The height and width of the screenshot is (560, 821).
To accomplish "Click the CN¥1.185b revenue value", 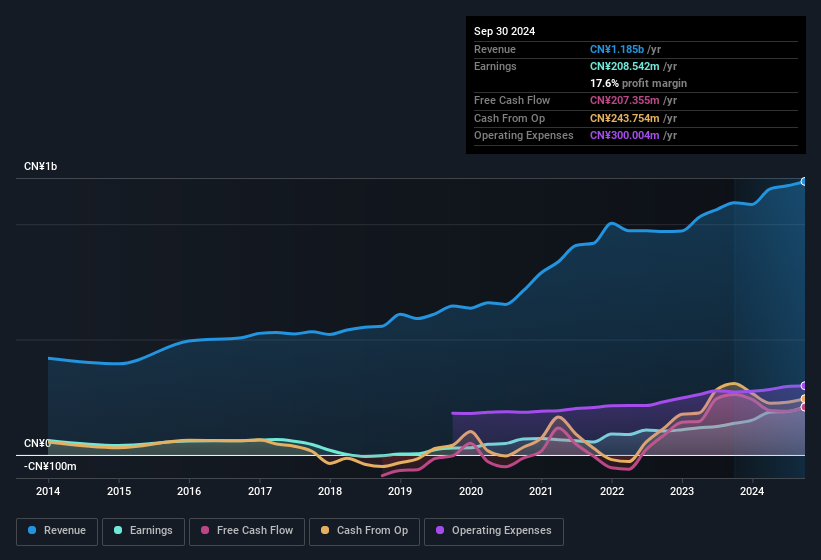I will [617, 49].
